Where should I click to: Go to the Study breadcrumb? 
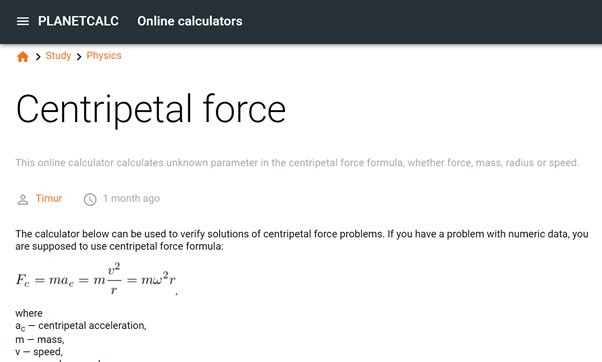58,56
